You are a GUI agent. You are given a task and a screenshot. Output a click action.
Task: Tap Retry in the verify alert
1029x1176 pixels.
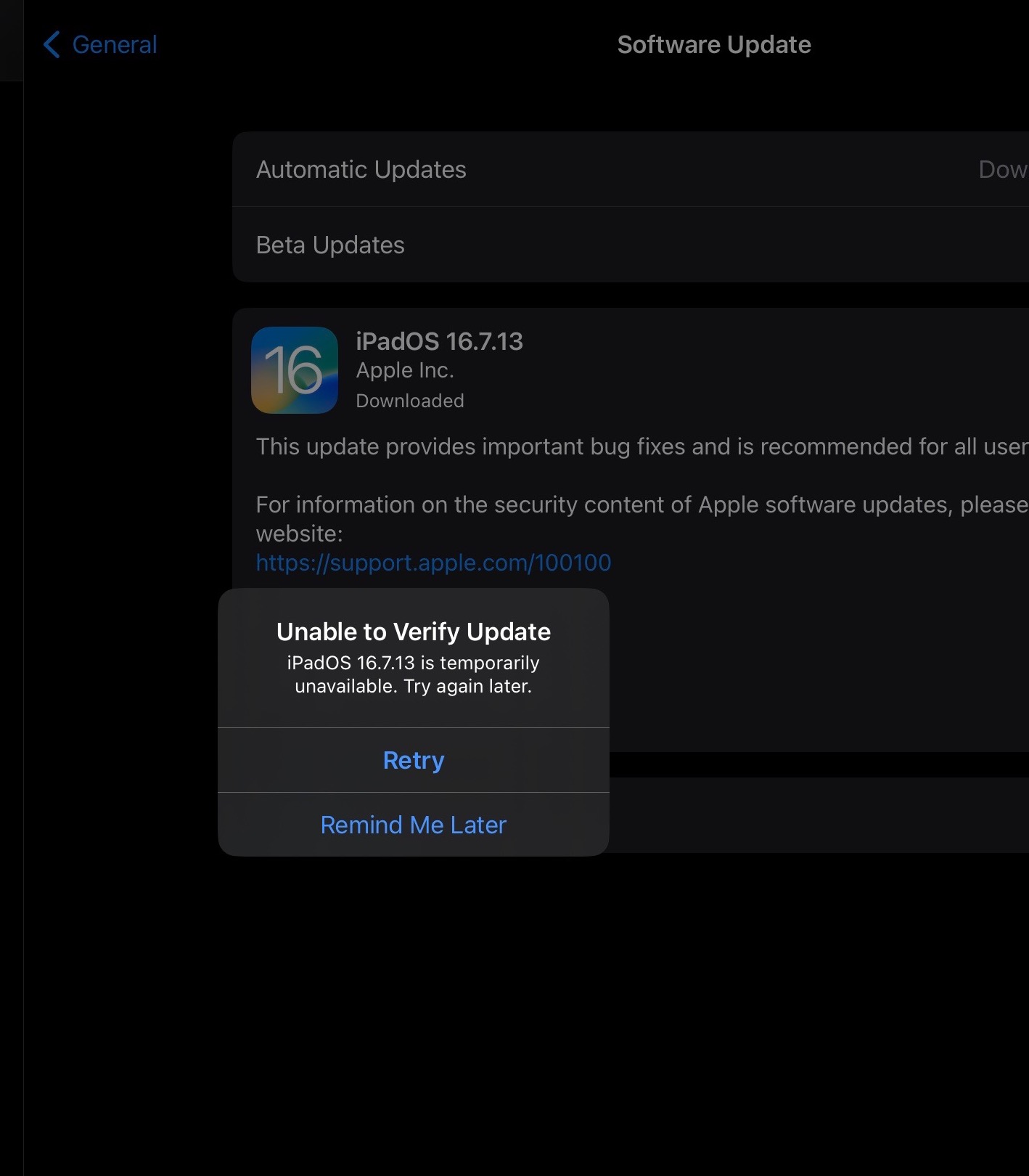(414, 760)
